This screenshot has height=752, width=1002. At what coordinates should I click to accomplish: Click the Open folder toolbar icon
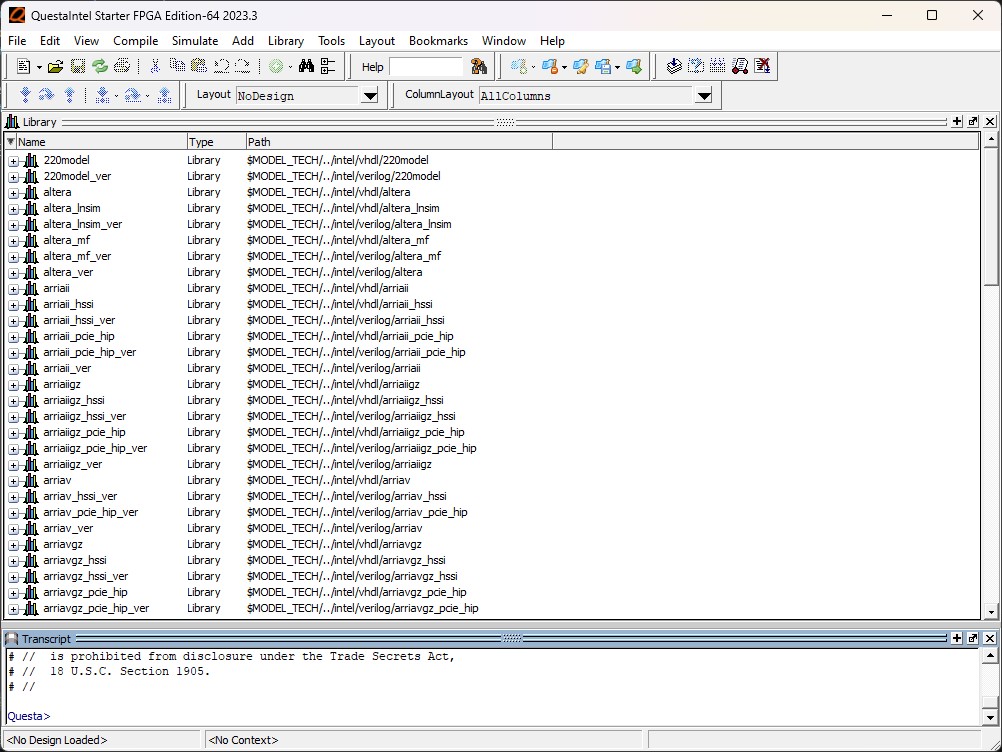click(56, 66)
